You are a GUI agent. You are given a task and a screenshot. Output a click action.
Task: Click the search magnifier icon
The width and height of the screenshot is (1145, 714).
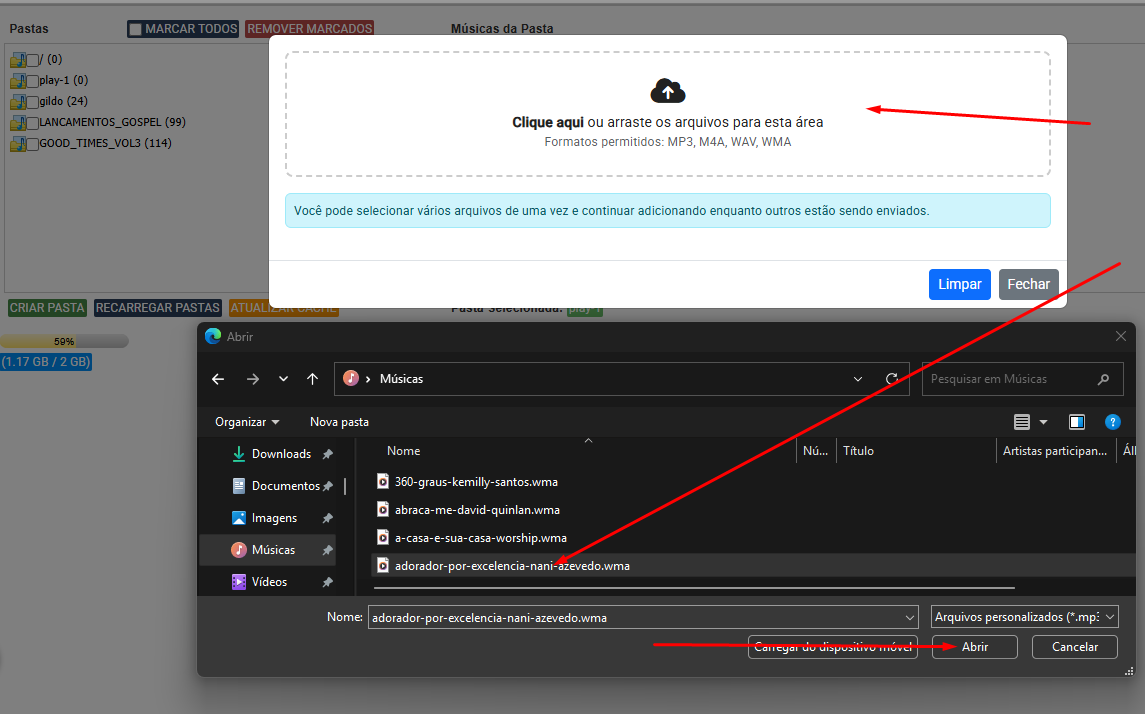click(x=1103, y=379)
